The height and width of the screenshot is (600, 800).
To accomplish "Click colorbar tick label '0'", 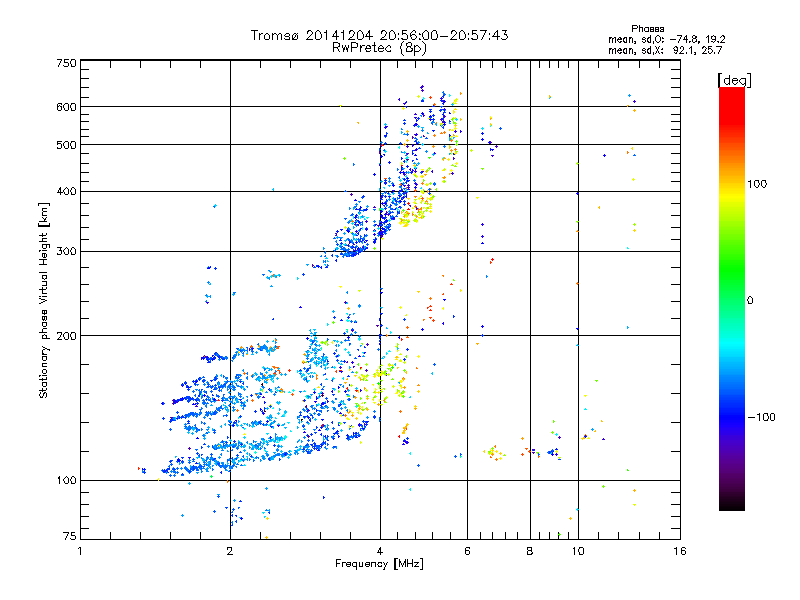I will (750, 301).
